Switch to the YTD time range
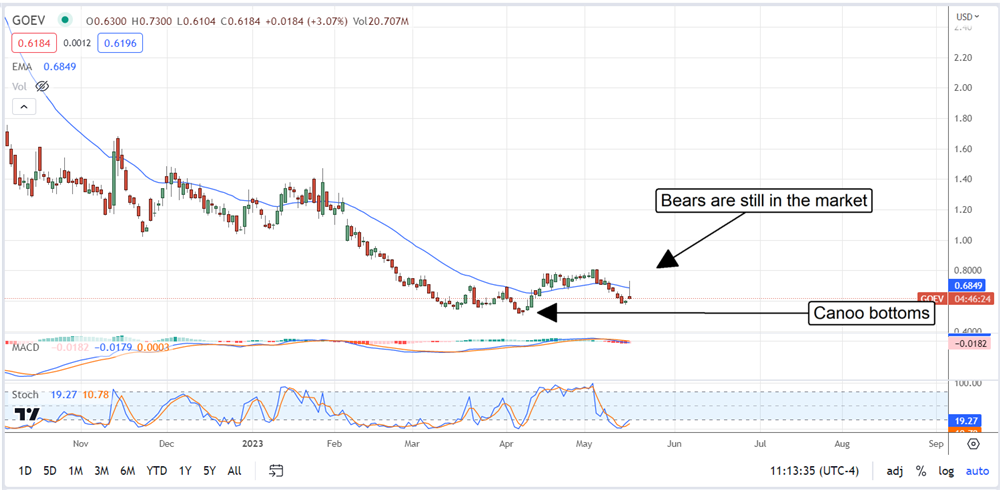 click(156, 470)
